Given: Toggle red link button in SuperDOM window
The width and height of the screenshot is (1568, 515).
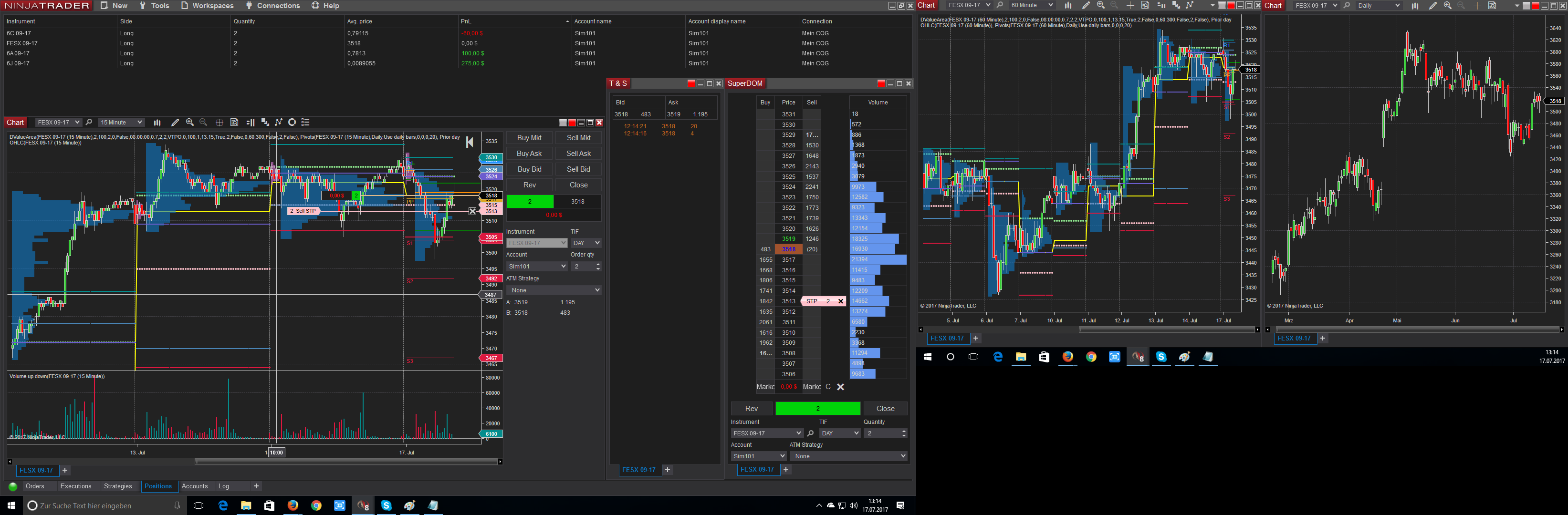Looking at the screenshot, I should click(881, 83).
